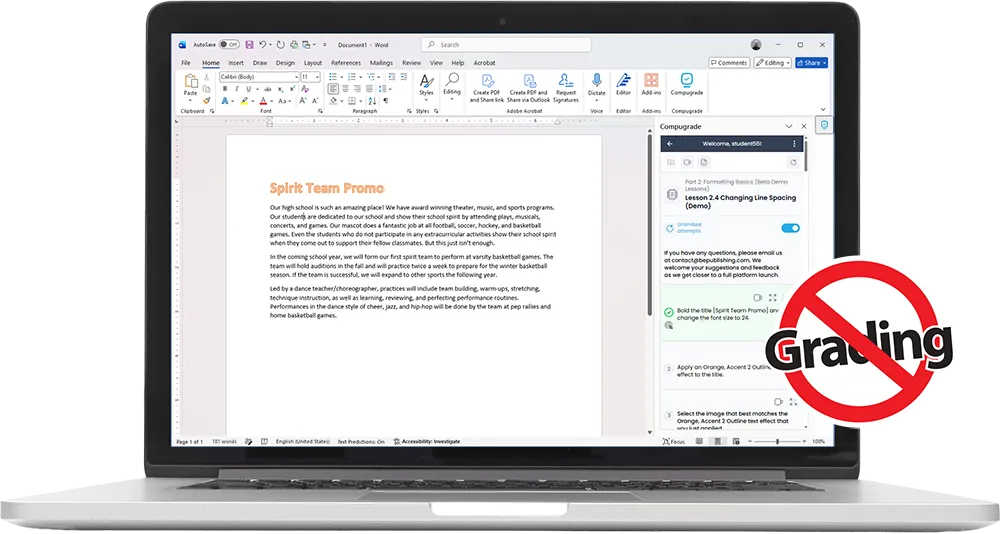Open the font size dropdown
Screen dimensions: 1000x534
tap(311, 77)
